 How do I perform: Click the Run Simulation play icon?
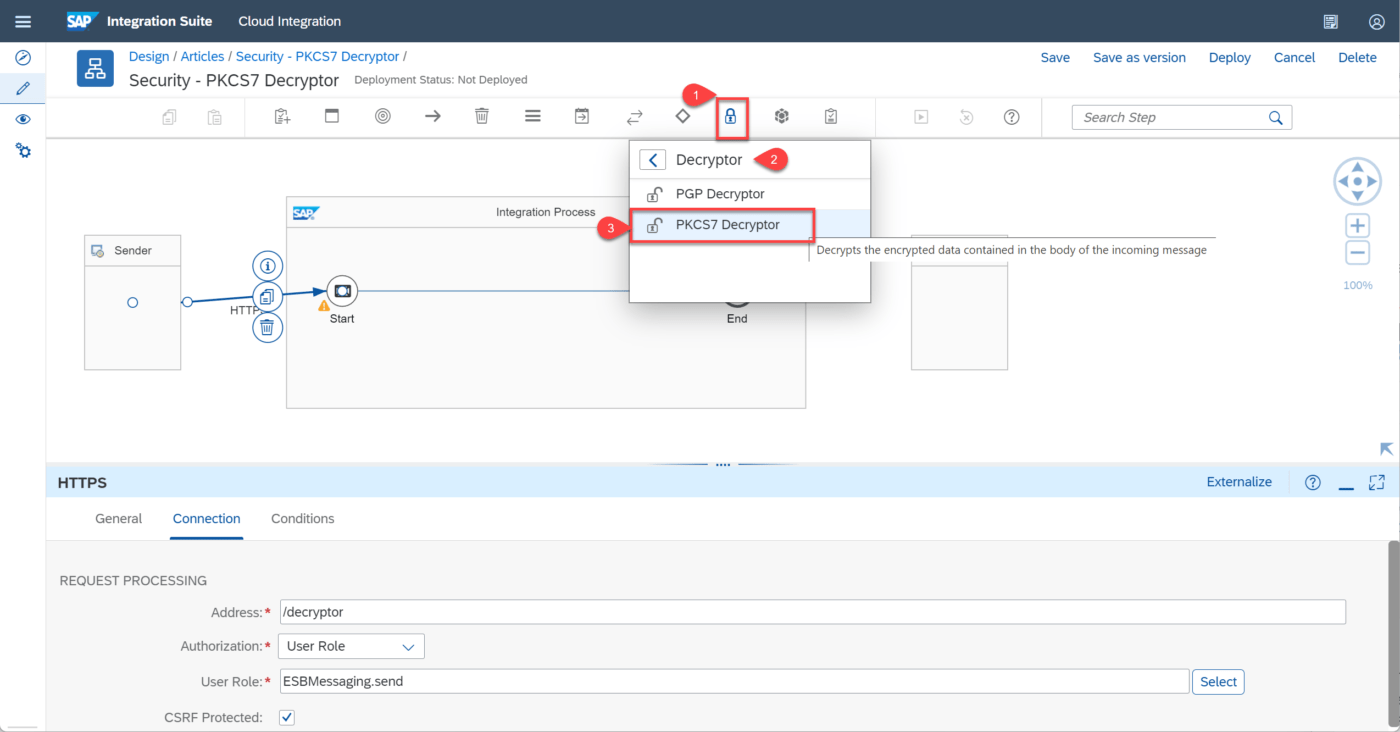(x=921, y=117)
